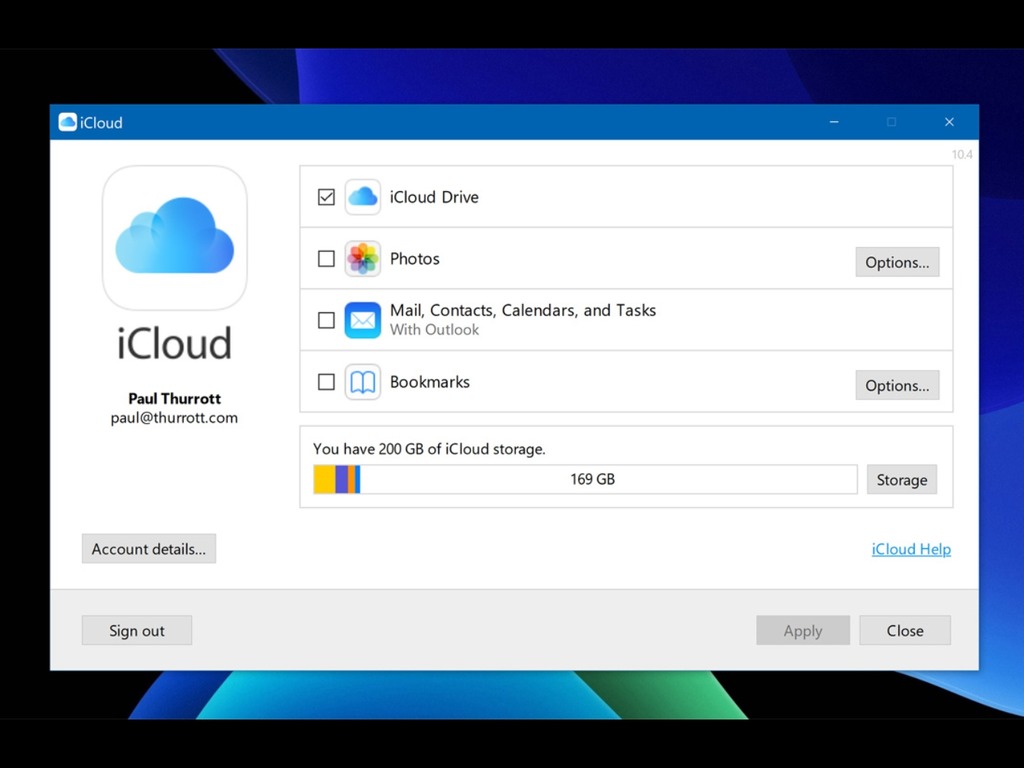Sign out of iCloud
The height and width of the screenshot is (768, 1024).
(137, 630)
